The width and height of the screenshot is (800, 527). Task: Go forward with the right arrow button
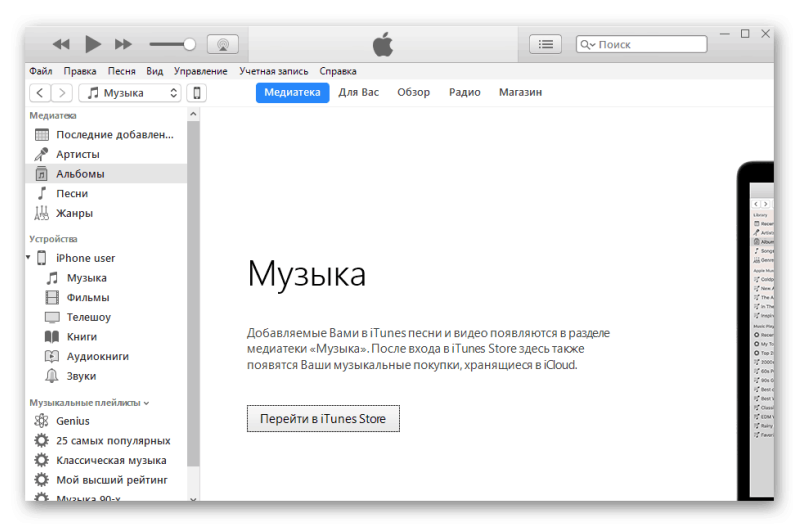point(62,93)
